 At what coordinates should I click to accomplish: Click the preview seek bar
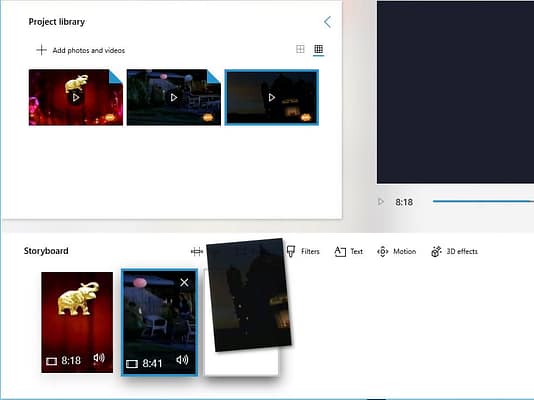pos(483,201)
